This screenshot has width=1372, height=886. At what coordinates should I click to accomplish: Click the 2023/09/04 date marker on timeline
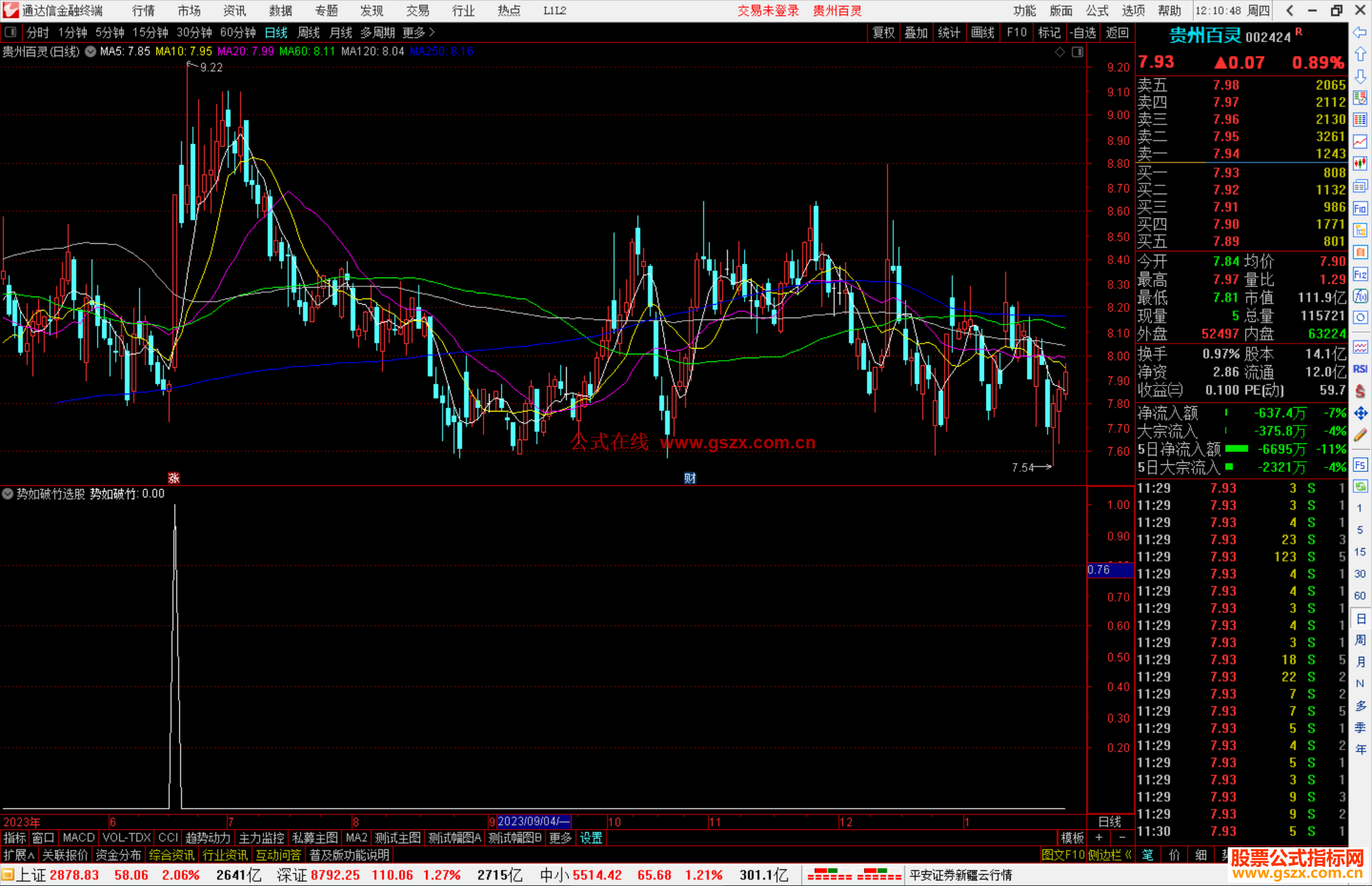pyautogui.click(x=532, y=821)
